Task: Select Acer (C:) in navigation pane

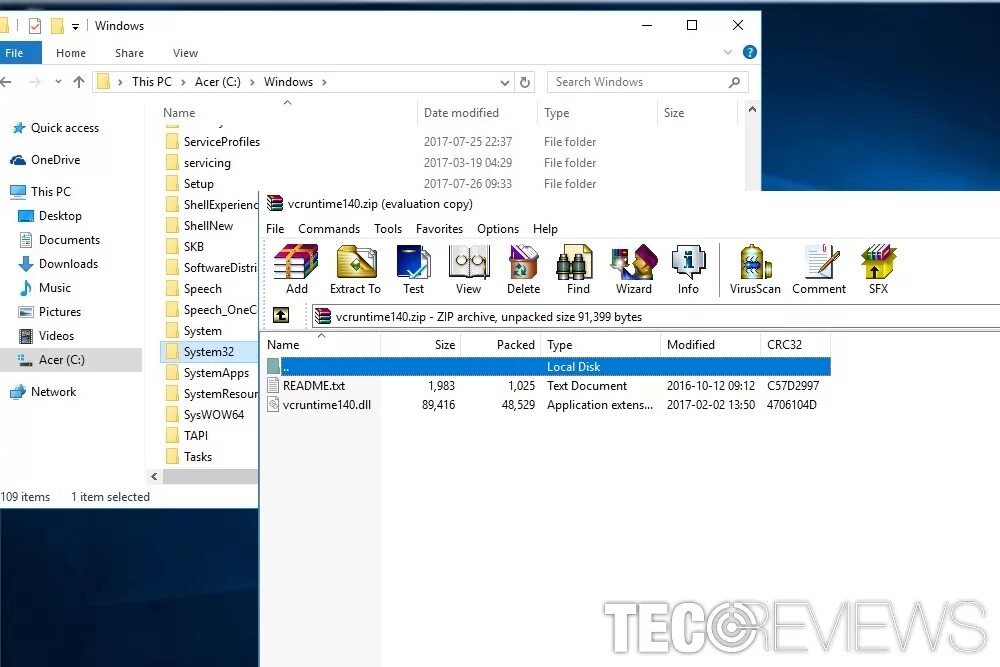Action: pyautogui.click(x=71, y=360)
